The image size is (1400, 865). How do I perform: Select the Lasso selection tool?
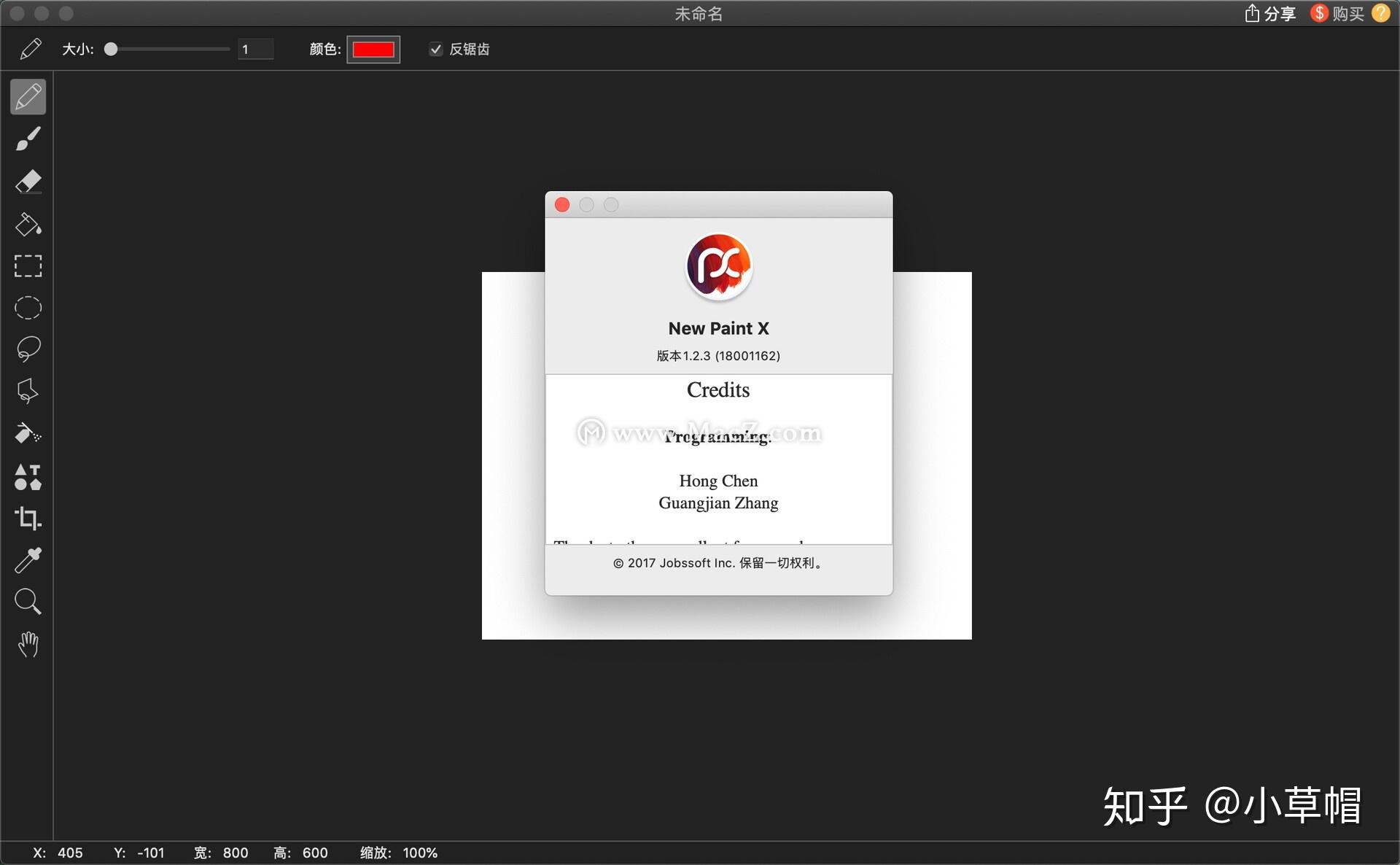28,349
